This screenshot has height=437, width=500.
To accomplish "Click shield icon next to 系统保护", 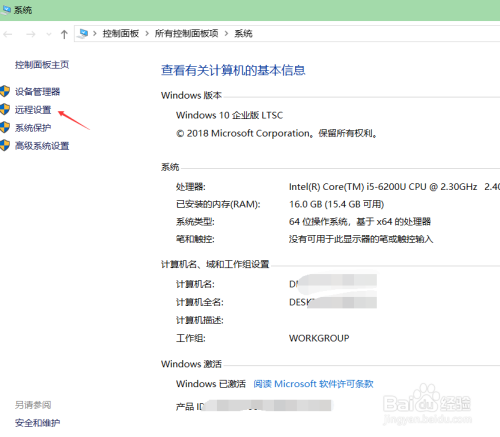I will coord(5,127).
